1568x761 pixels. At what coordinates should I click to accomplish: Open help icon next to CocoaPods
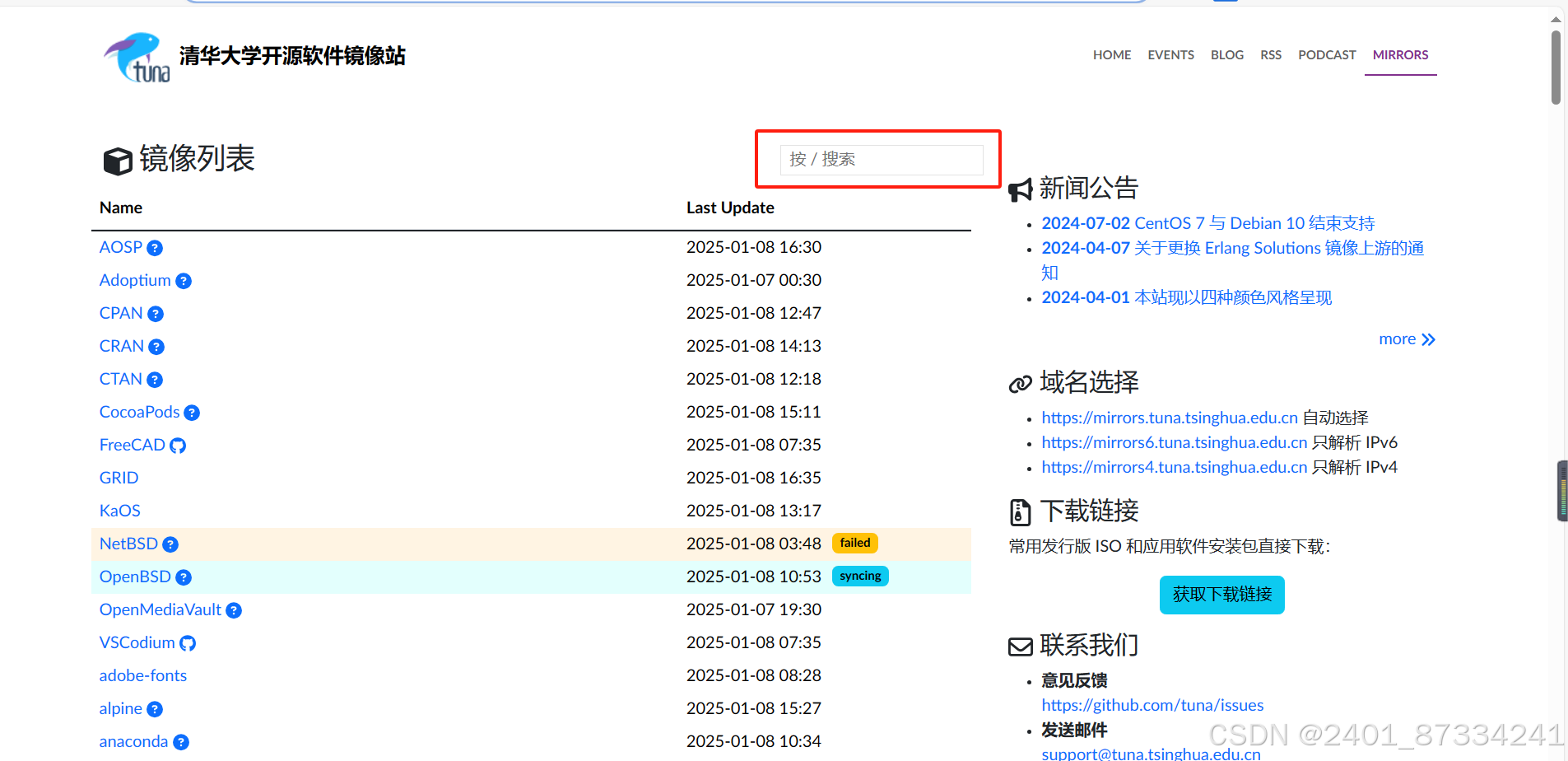pos(192,413)
